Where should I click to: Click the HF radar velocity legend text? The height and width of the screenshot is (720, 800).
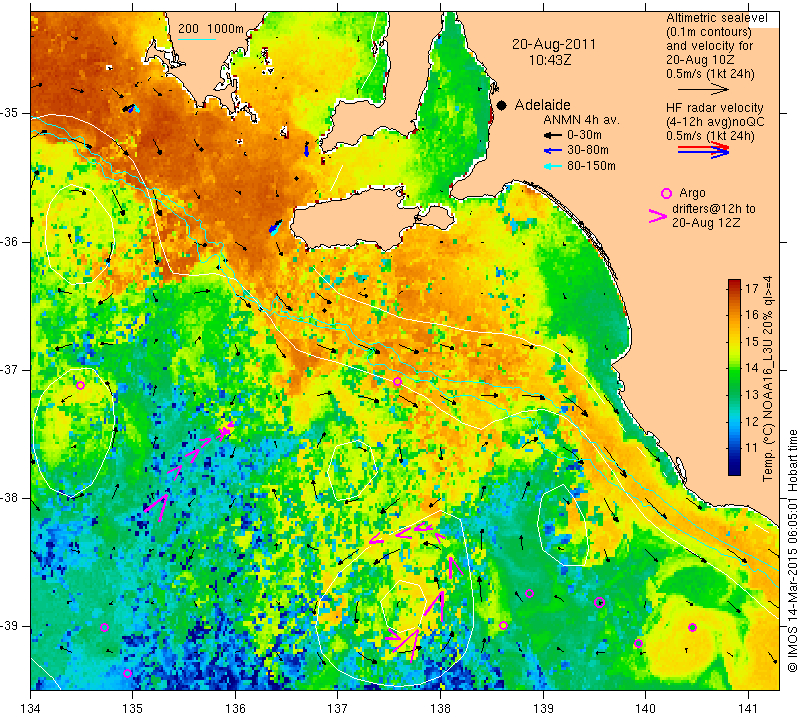pyautogui.click(x=714, y=108)
